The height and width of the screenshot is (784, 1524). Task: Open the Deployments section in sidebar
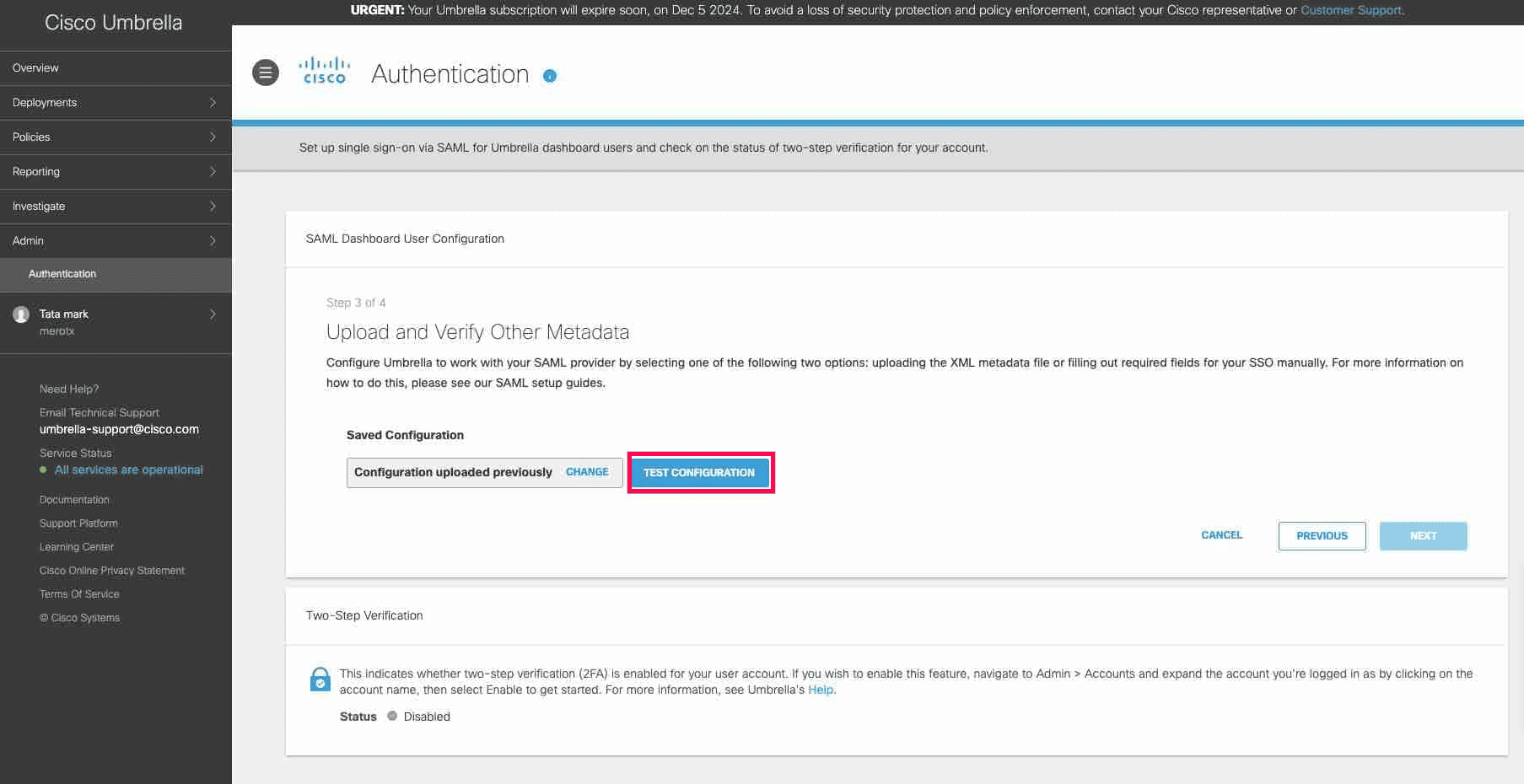[x=116, y=103]
